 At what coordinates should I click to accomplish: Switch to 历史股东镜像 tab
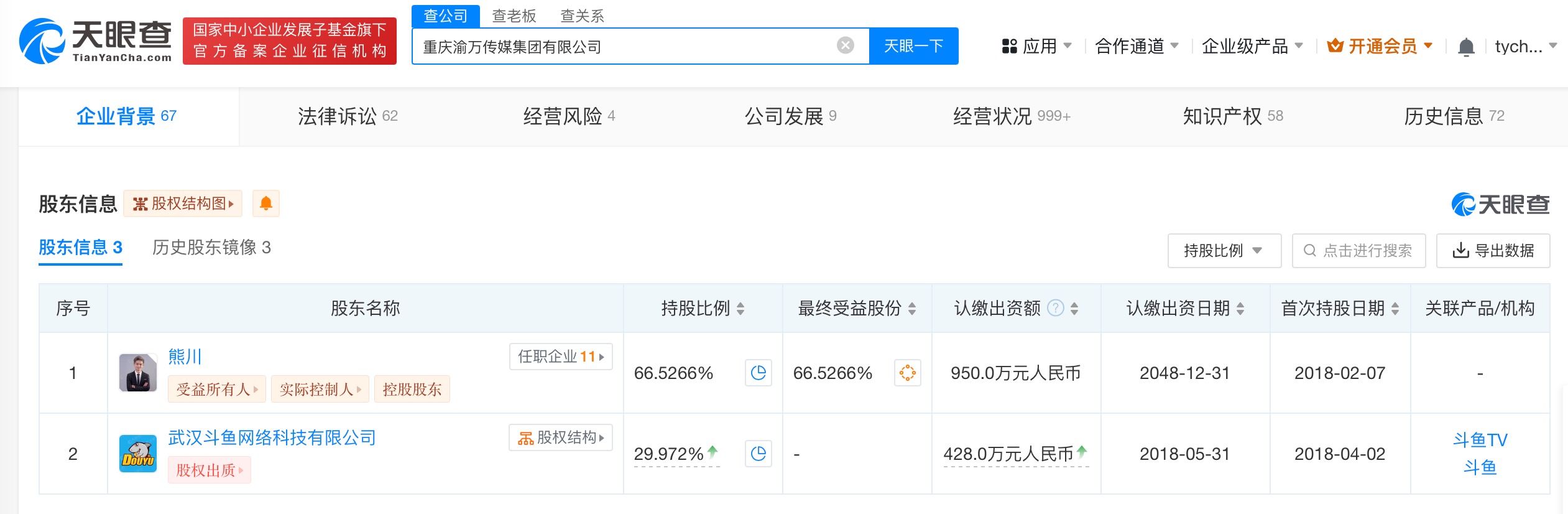211,248
